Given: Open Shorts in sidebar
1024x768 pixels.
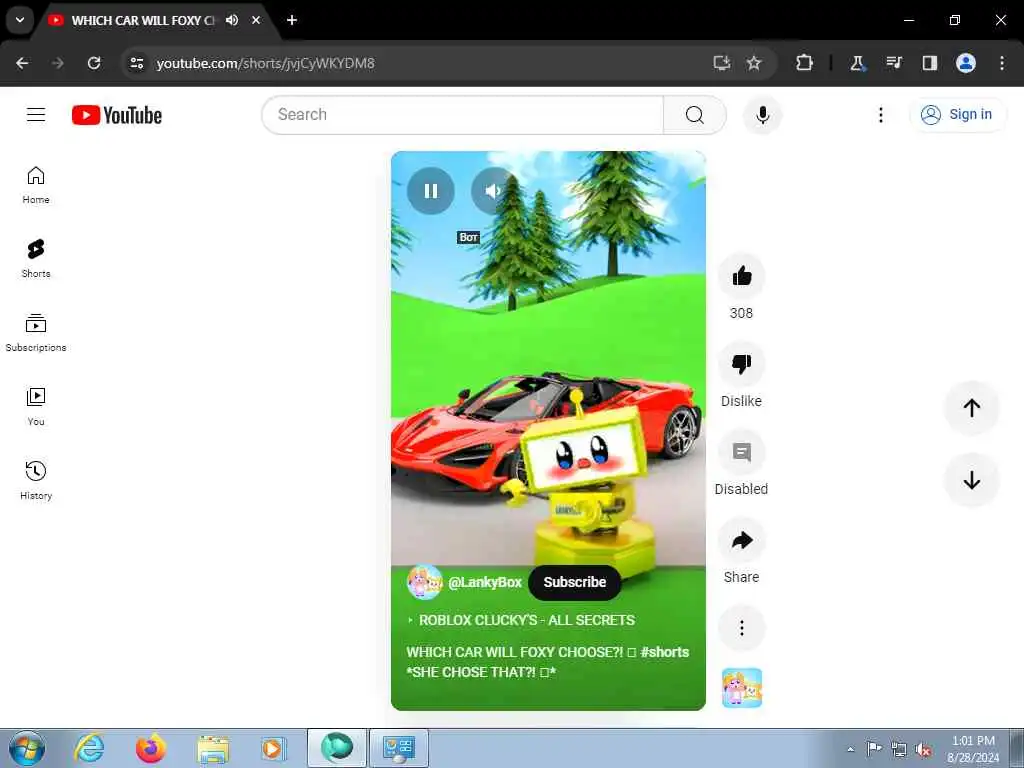Looking at the screenshot, I should point(36,259).
